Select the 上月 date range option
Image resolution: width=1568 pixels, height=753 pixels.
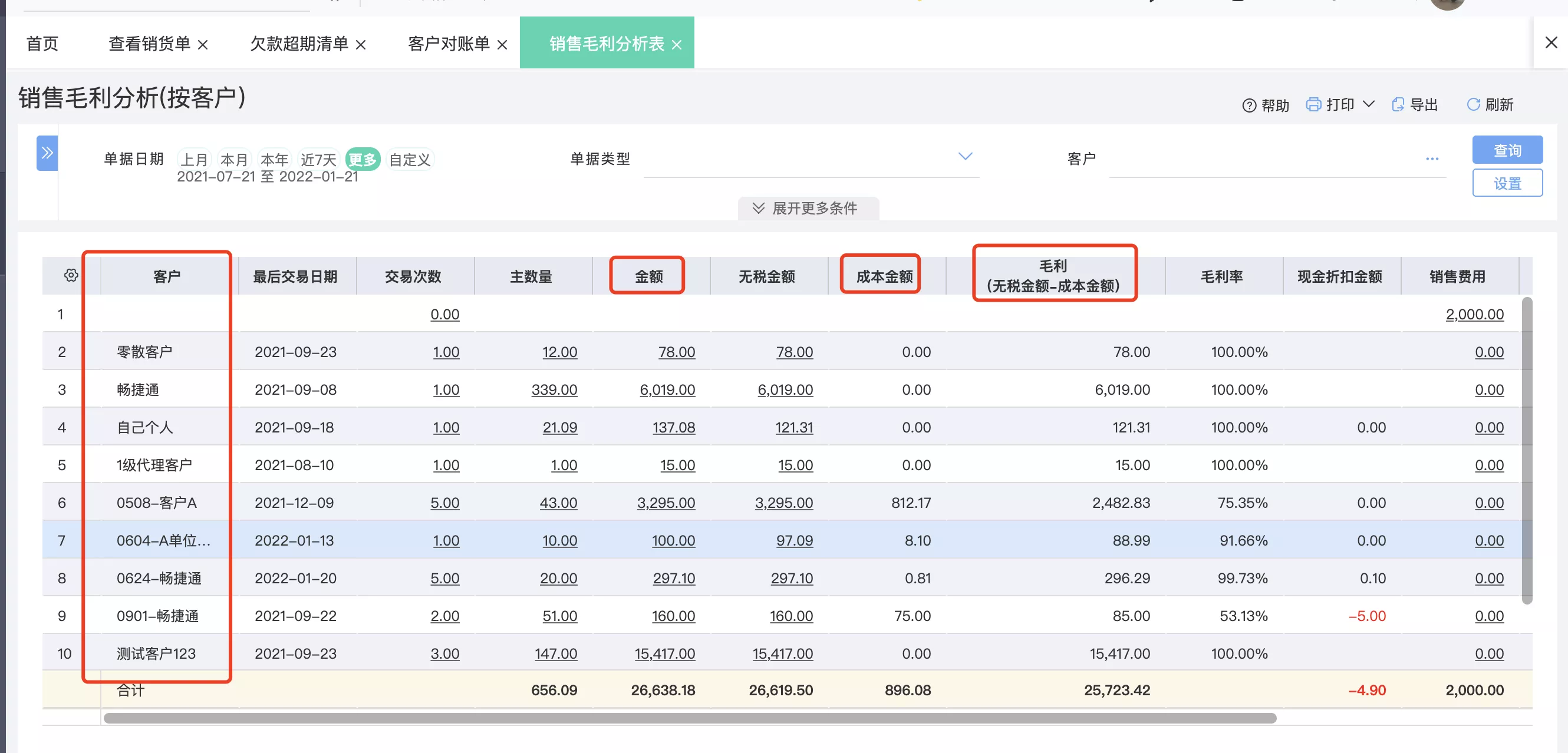click(194, 159)
